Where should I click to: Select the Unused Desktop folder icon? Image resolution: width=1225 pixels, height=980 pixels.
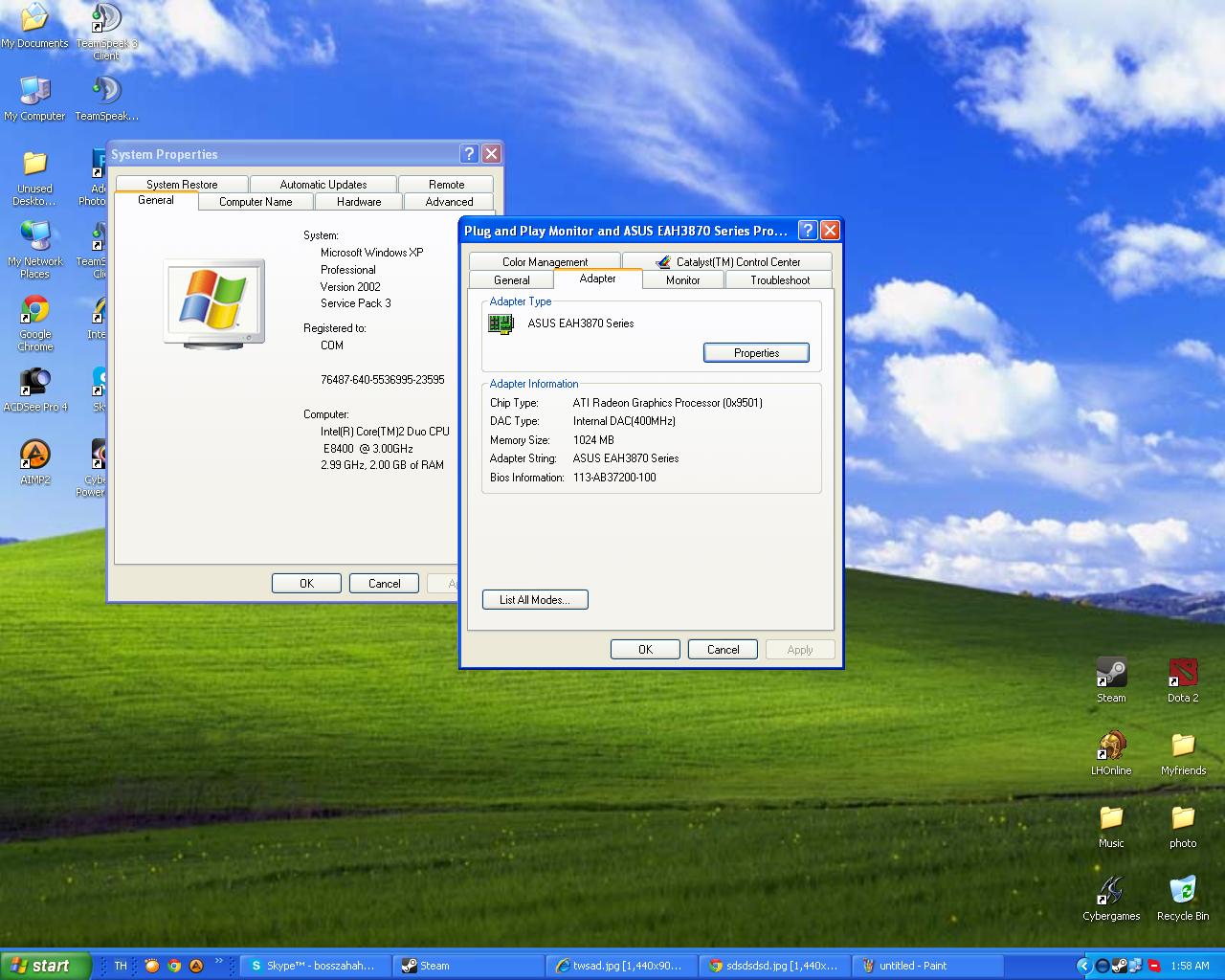(34, 178)
